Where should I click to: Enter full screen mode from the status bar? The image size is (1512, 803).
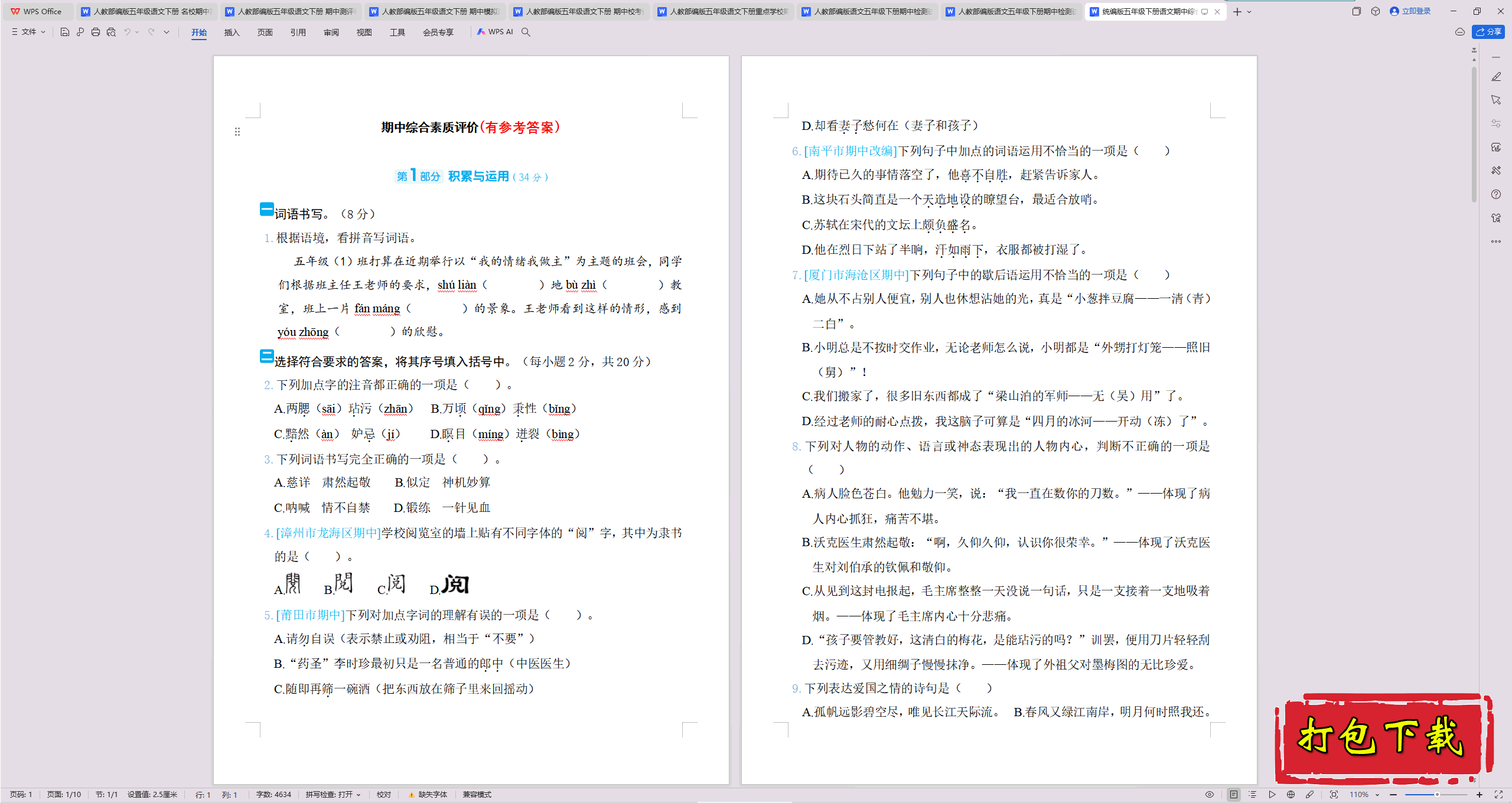tap(1498, 795)
